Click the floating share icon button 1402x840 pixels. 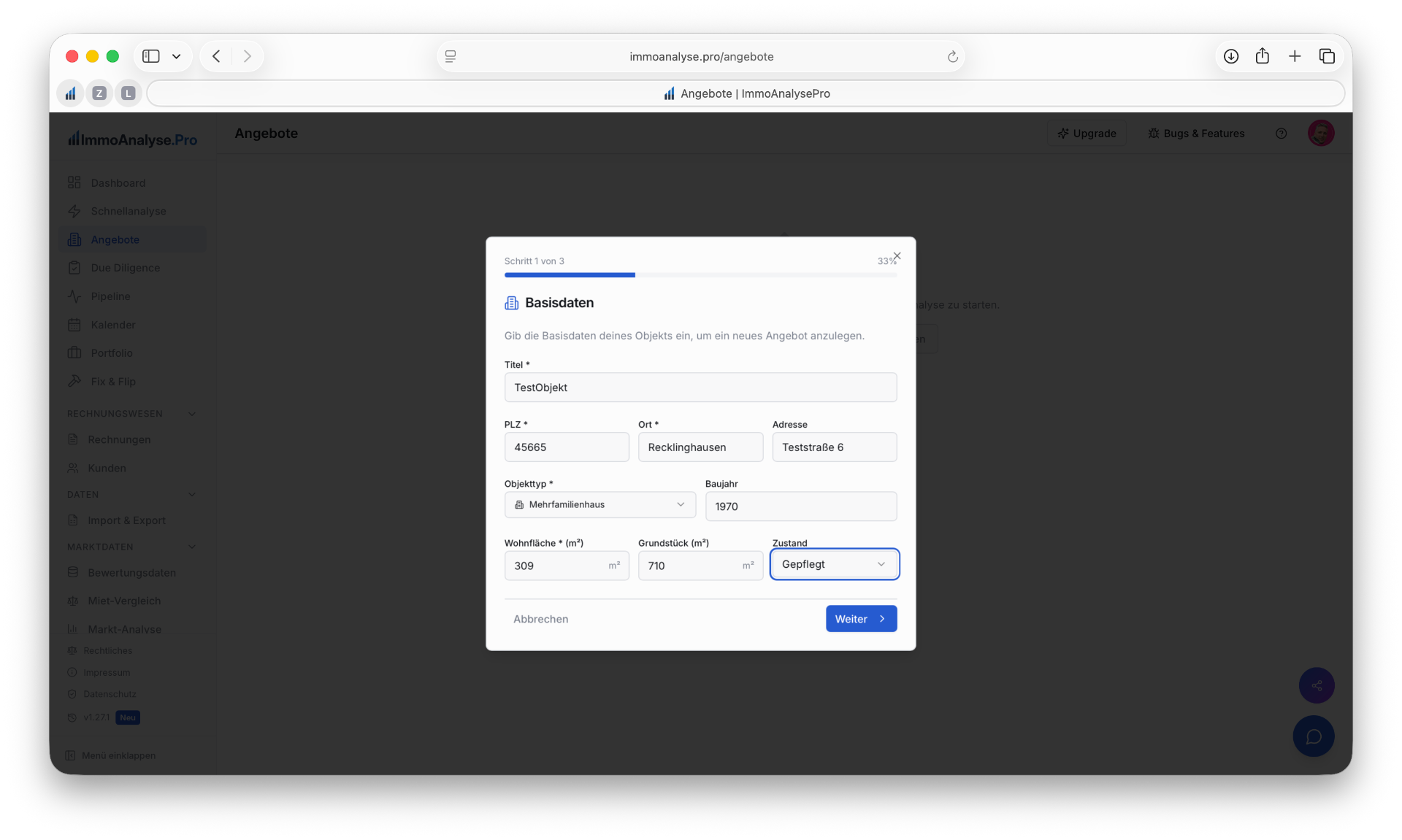pos(1317,685)
